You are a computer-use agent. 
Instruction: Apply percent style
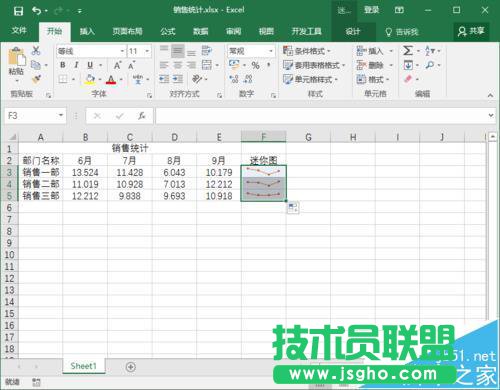[256, 65]
